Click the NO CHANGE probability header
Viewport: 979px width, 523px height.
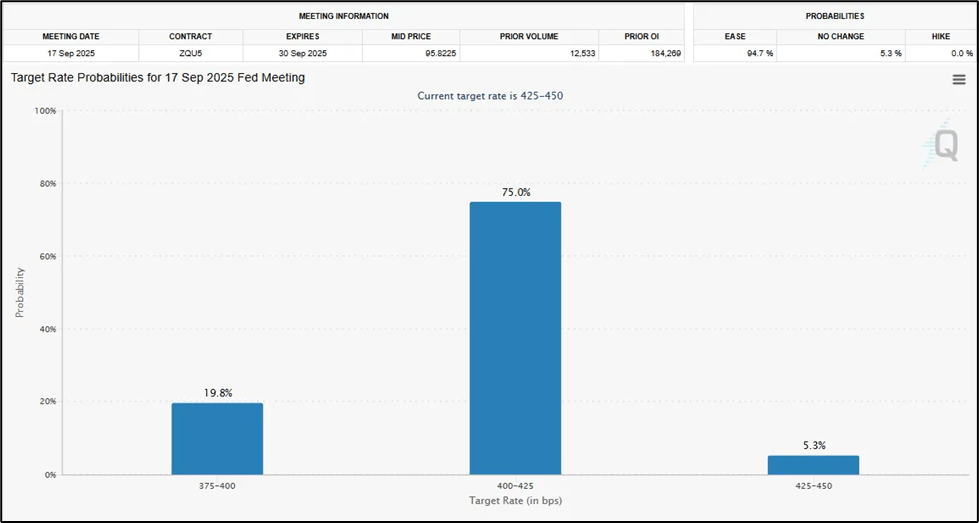pyautogui.click(x=841, y=37)
